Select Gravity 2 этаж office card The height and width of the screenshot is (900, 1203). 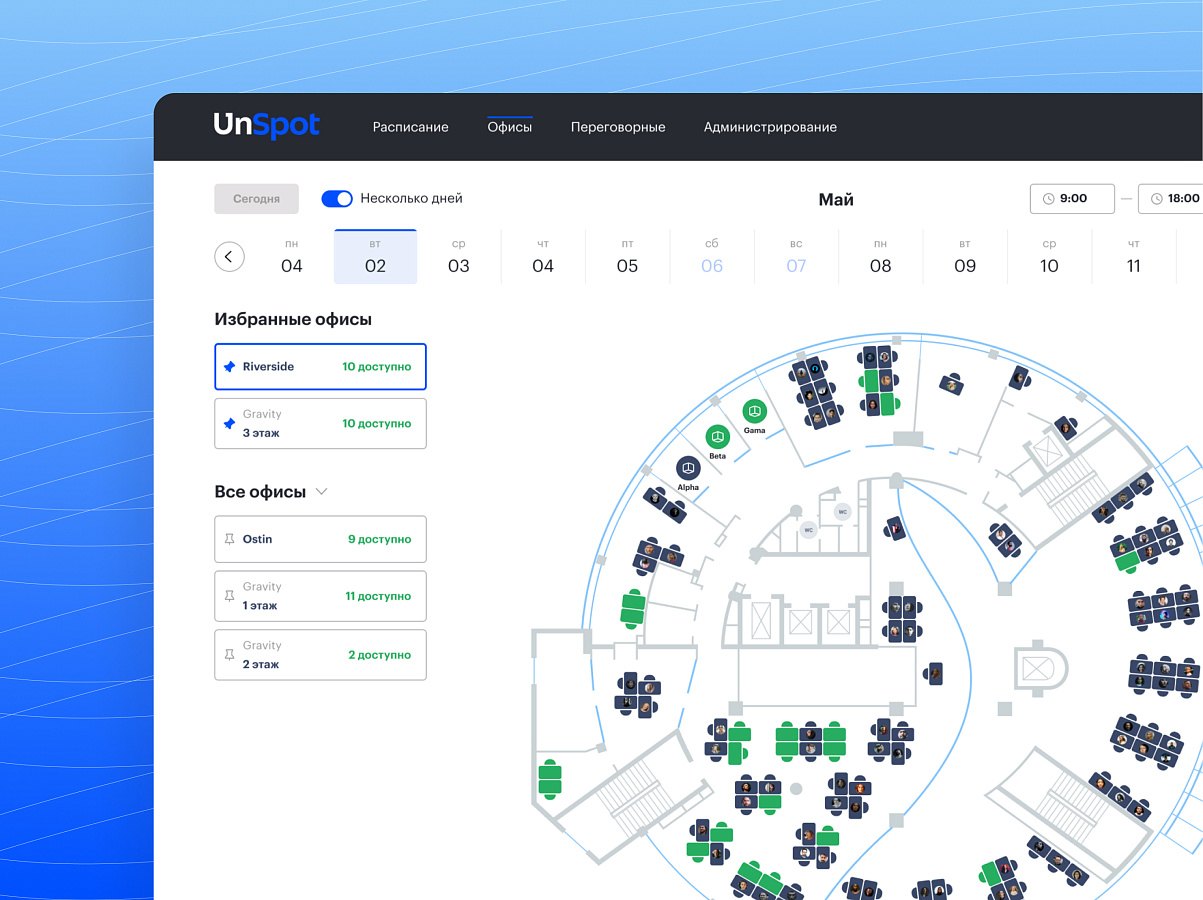pos(320,655)
